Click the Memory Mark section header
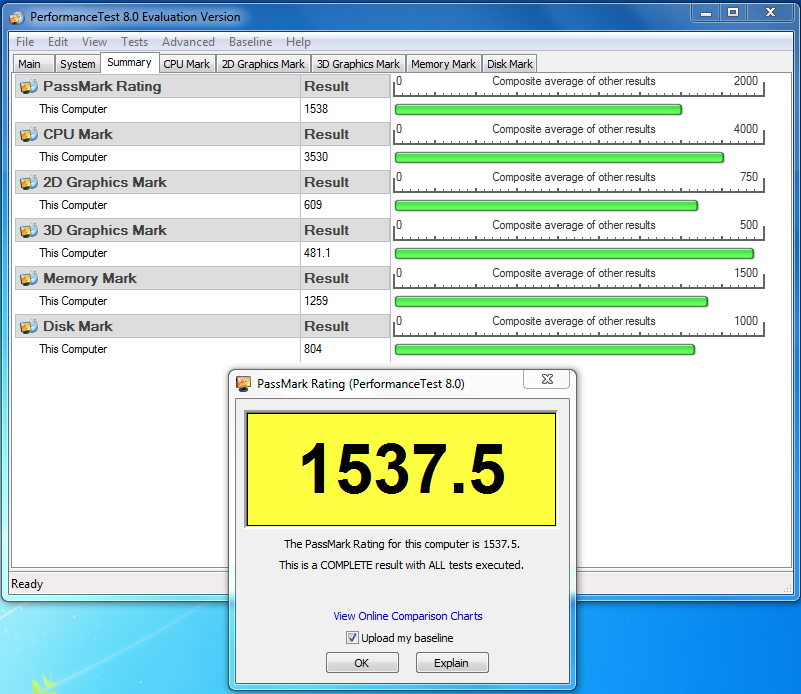Viewport: 801px width, 694px height. [x=157, y=278]
